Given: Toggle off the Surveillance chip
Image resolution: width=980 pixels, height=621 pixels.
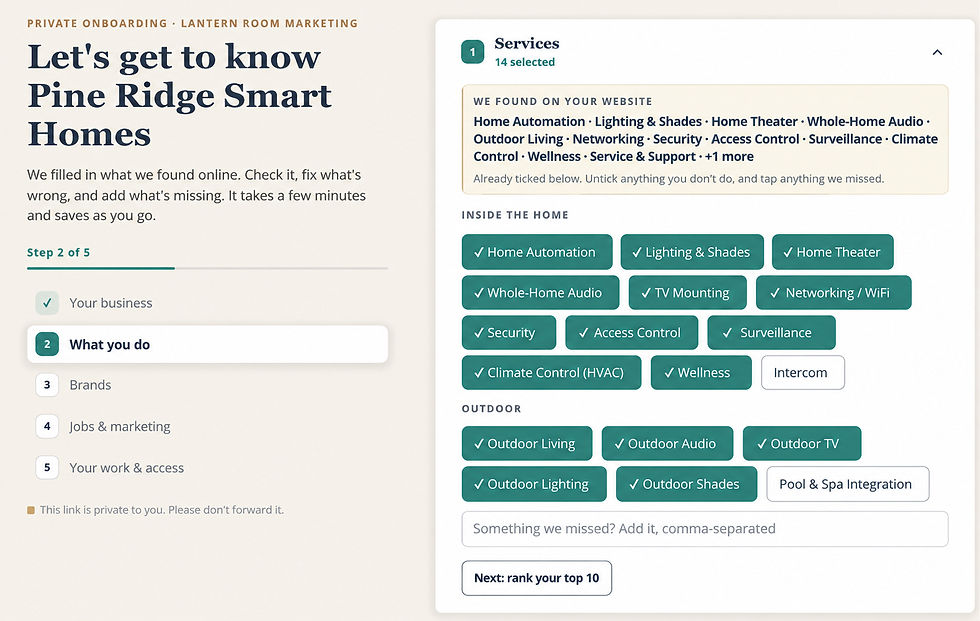Looking at the screenshot, I should point(771,332).
